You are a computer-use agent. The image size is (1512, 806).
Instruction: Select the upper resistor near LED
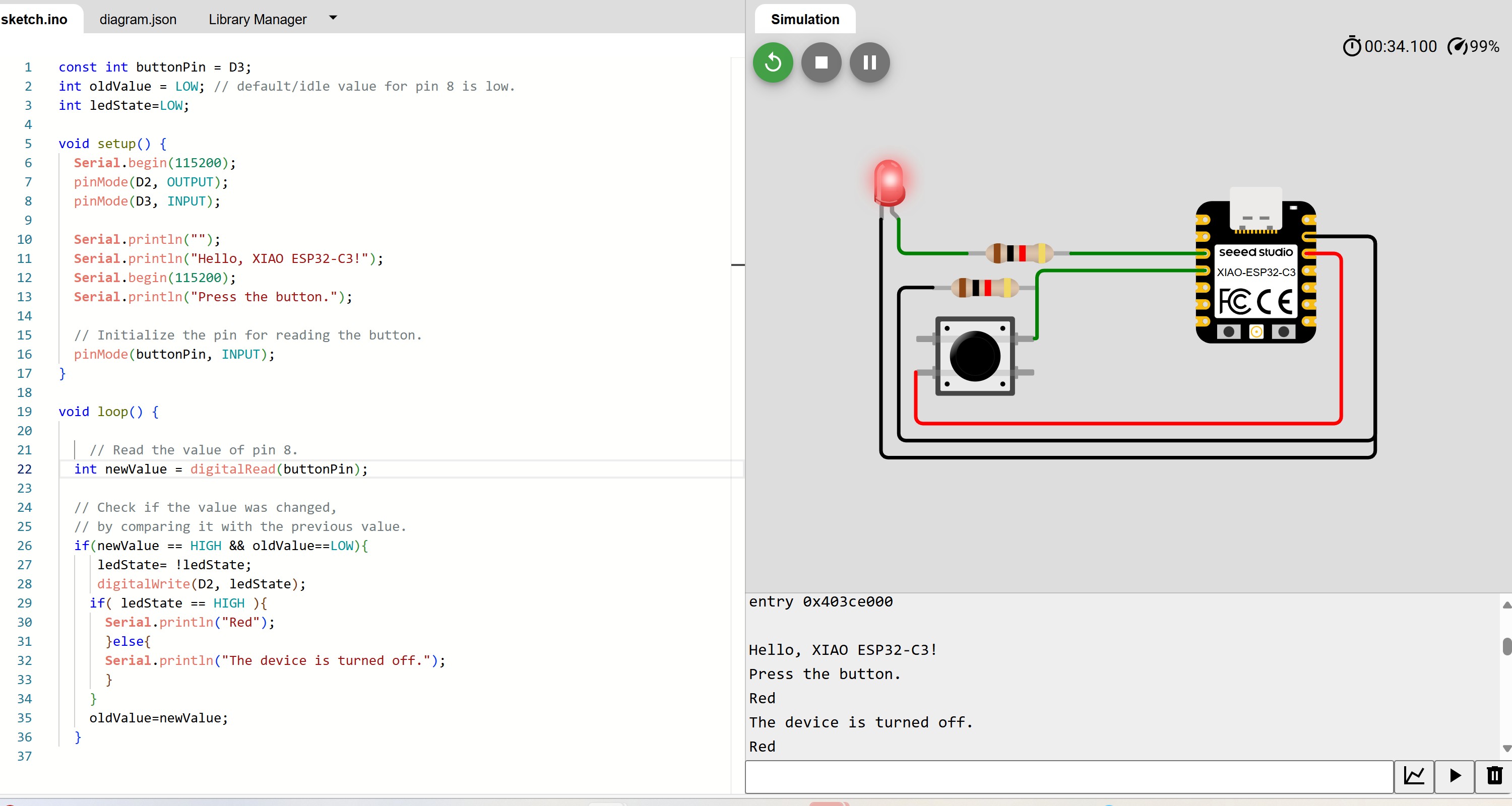[x=1019, y=253]
